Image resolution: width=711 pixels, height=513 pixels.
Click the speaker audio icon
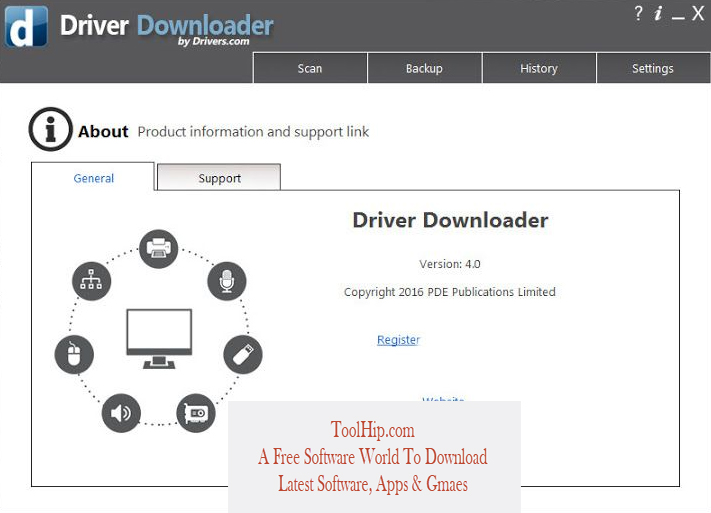click(x=121, y=413)
